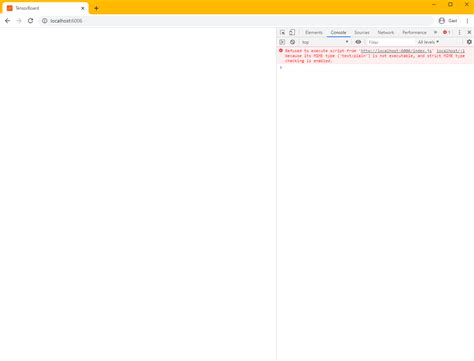
Task: Open a new browser tab
Action: 96,8
